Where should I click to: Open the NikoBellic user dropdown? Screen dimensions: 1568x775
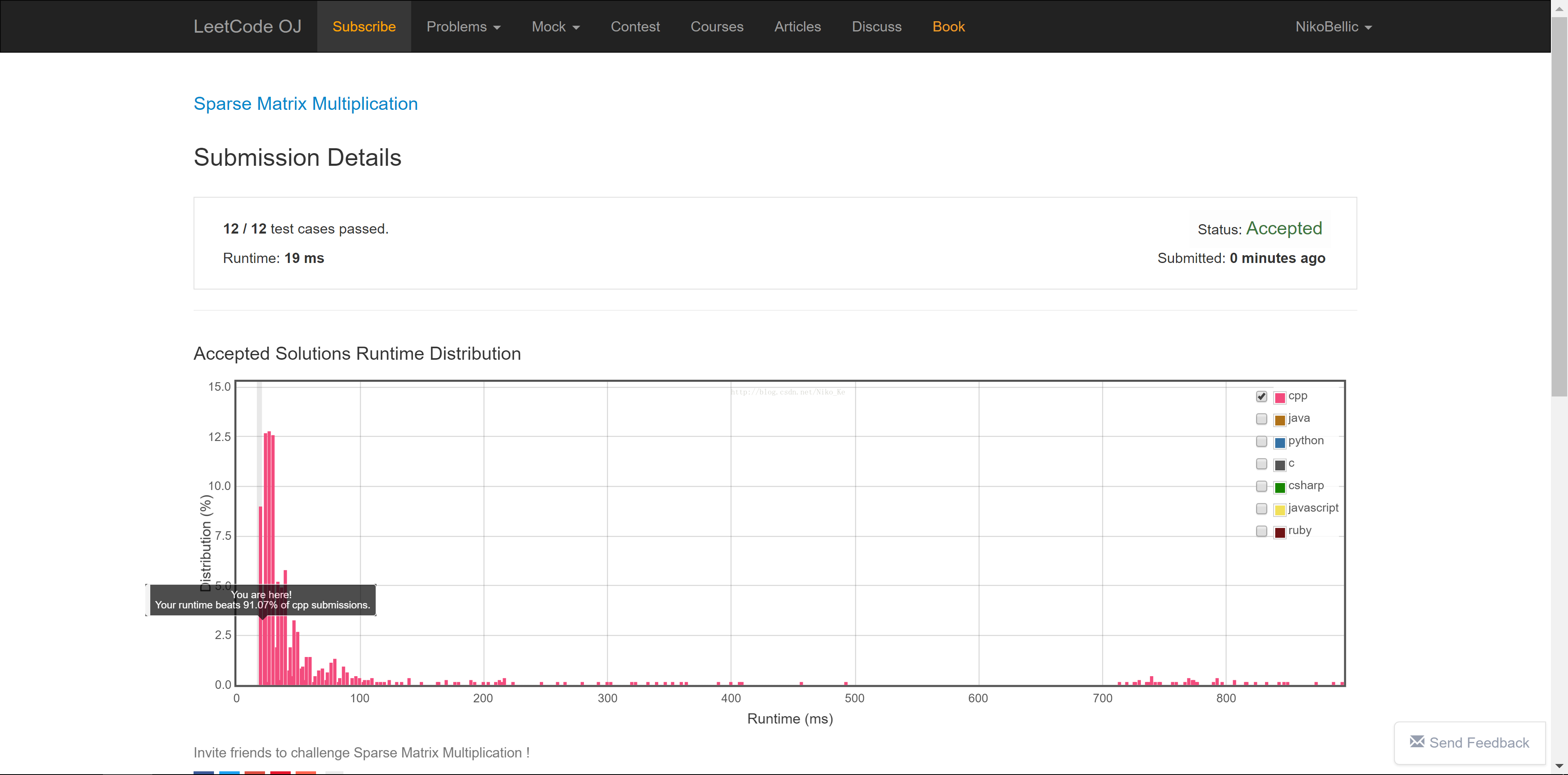1333,27
